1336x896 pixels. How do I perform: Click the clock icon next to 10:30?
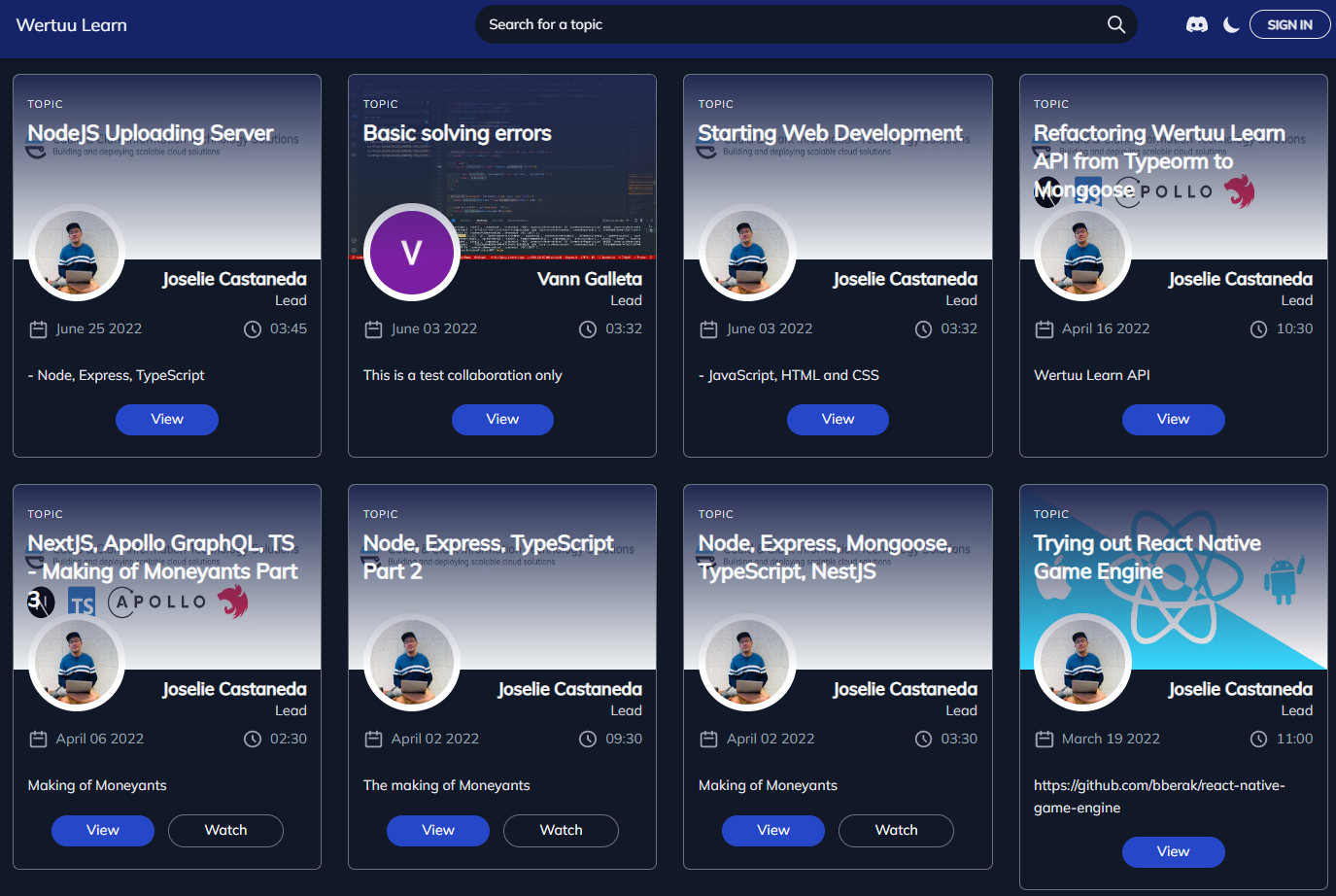(1258, 329)
